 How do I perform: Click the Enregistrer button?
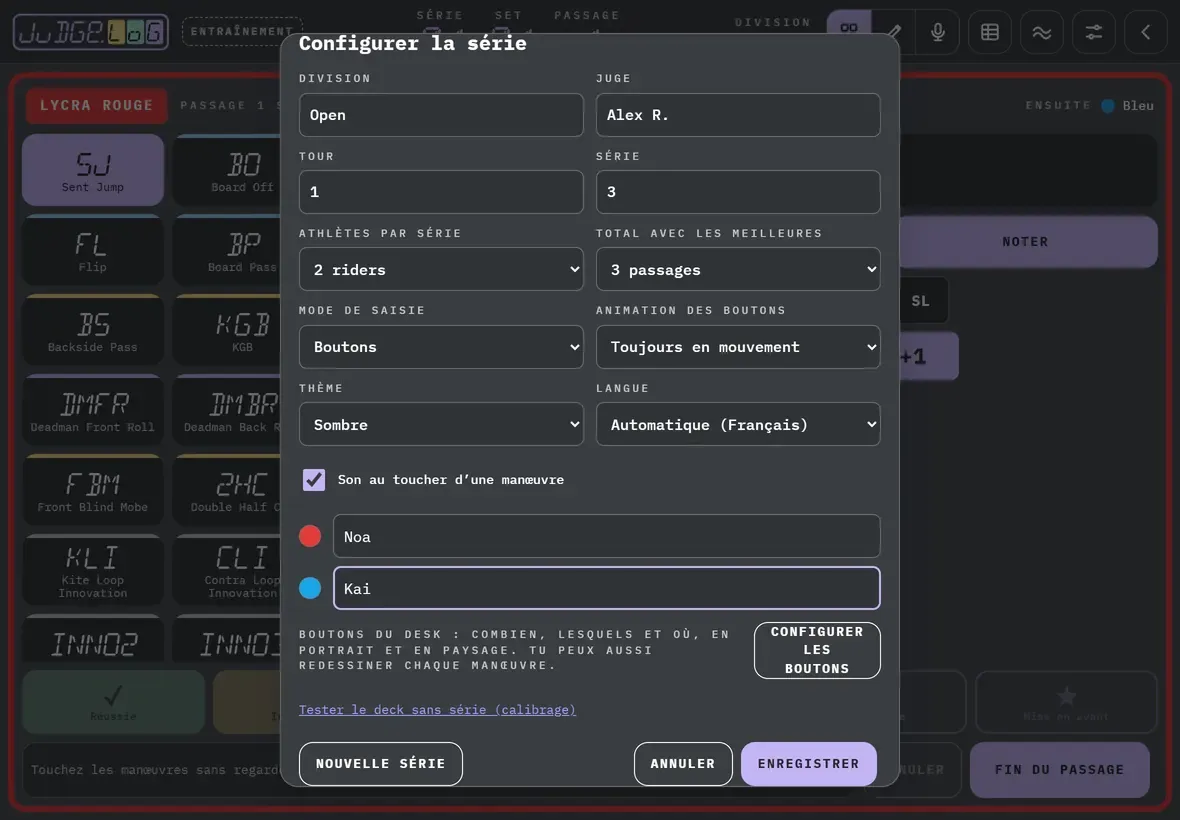tap(808, 764)
